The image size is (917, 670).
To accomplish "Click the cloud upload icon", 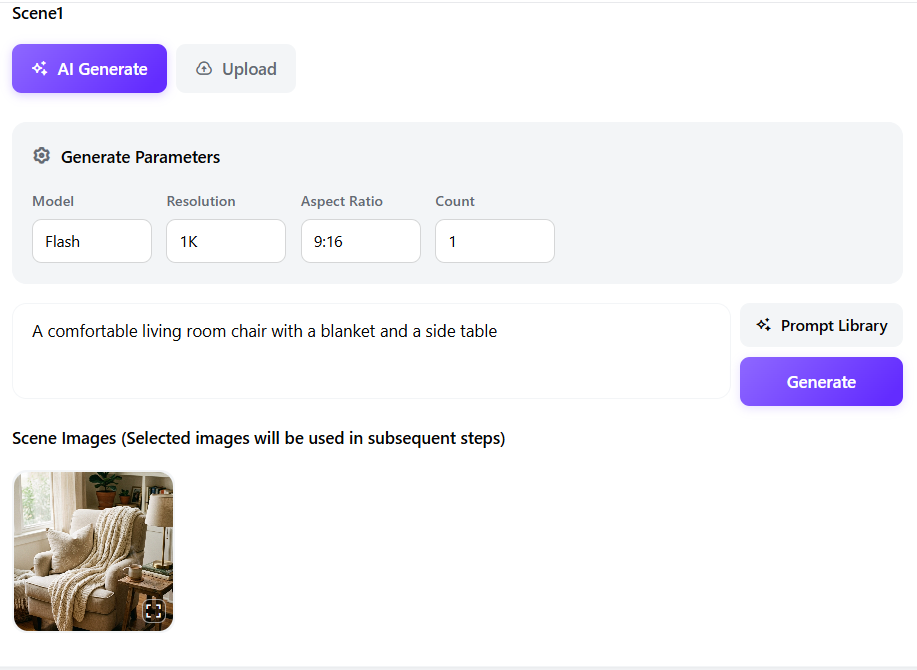I will point(204,68).
